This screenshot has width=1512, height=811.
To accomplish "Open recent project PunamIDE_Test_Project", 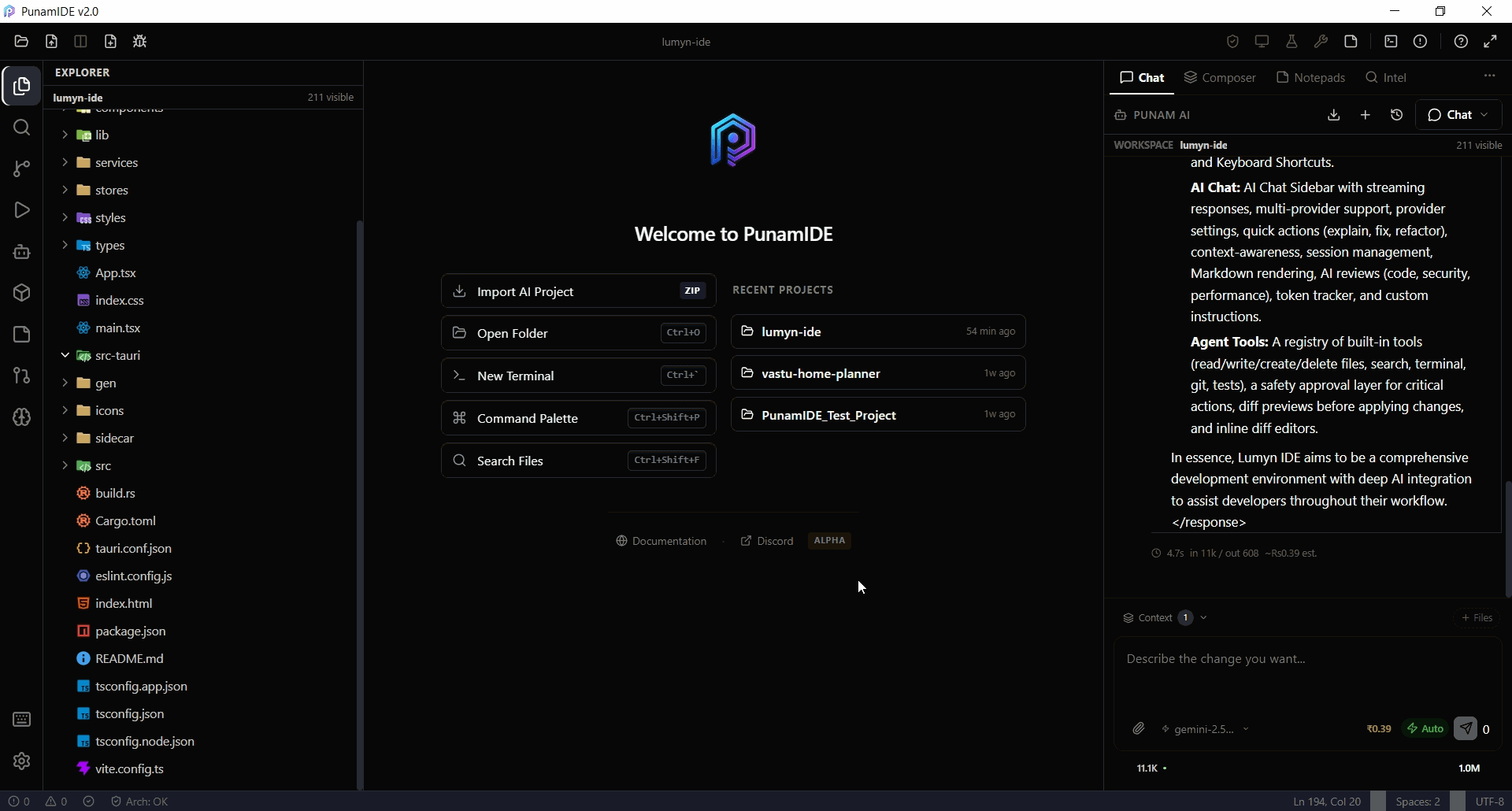I will pos(878,415).
